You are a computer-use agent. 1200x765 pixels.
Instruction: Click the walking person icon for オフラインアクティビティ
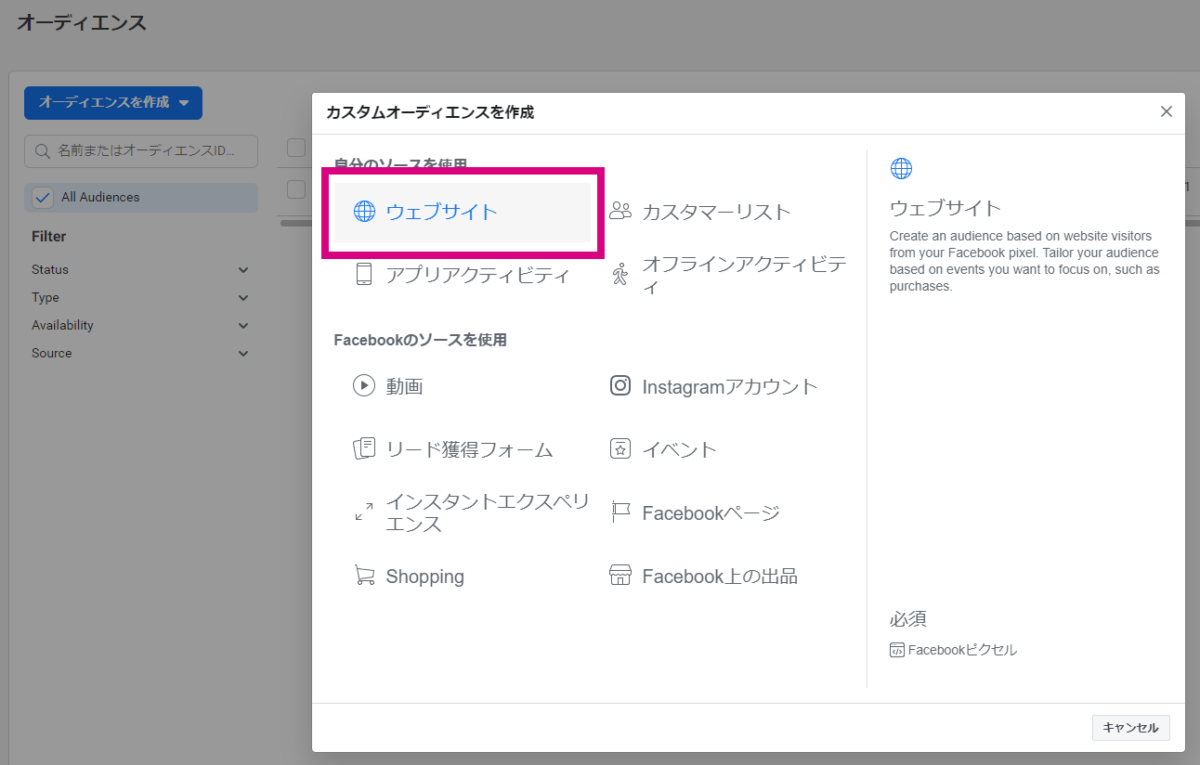pyautogui.click(x=620, y=274)
